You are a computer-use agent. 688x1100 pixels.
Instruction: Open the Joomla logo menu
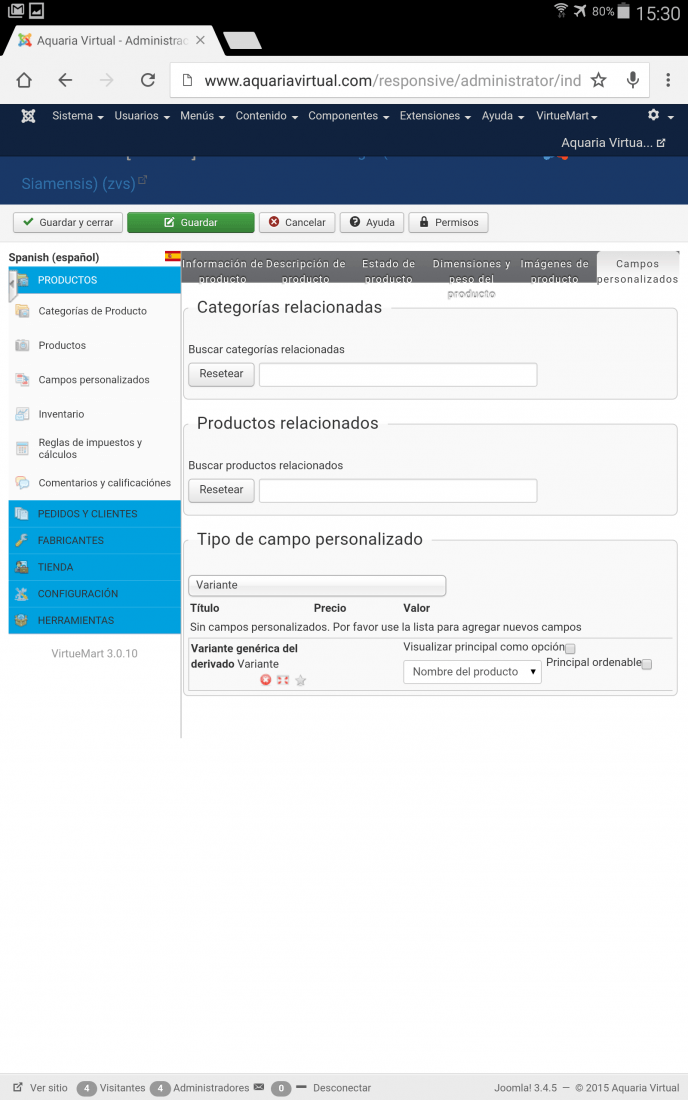[28, 116]
